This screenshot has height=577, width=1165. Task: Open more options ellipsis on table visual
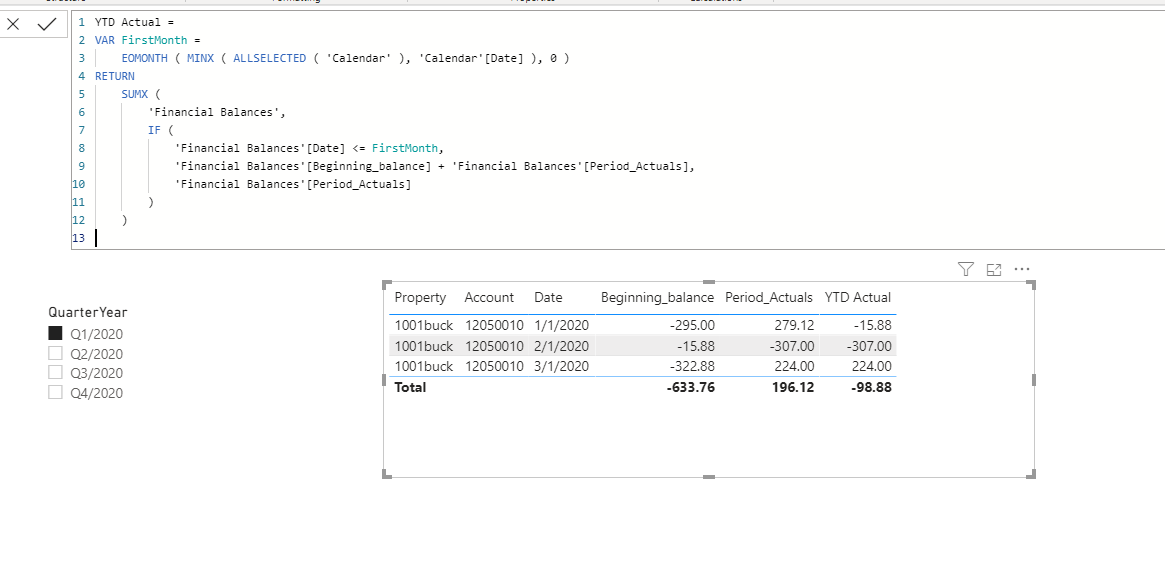[x=1022, y=270]
